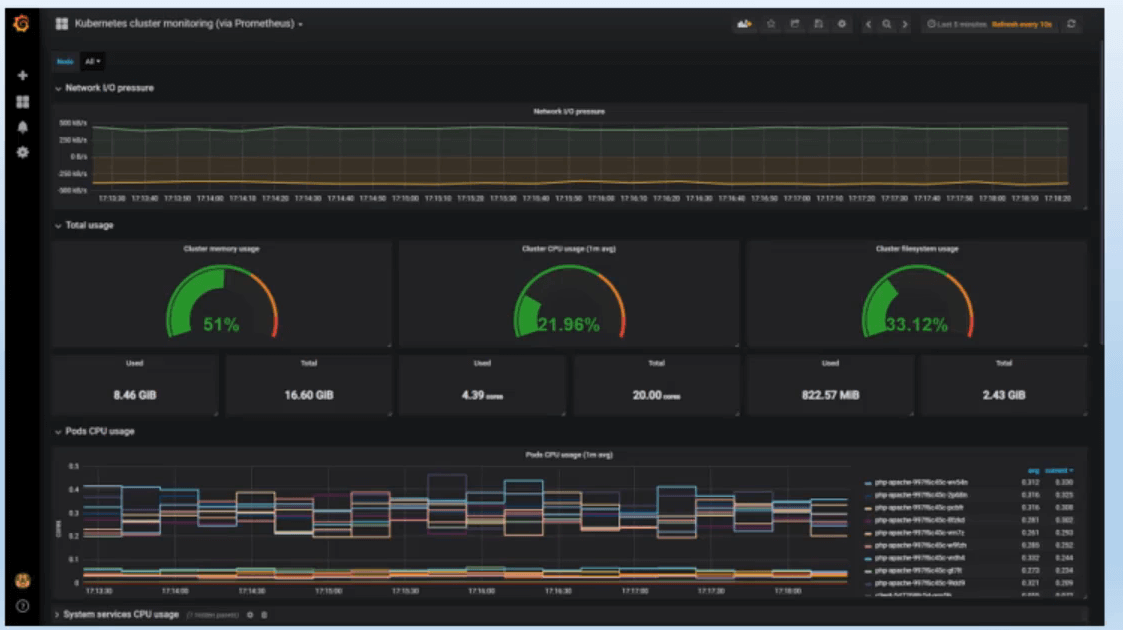
Task: Click the 4.39 cores used value
Action: pos(482,395)
